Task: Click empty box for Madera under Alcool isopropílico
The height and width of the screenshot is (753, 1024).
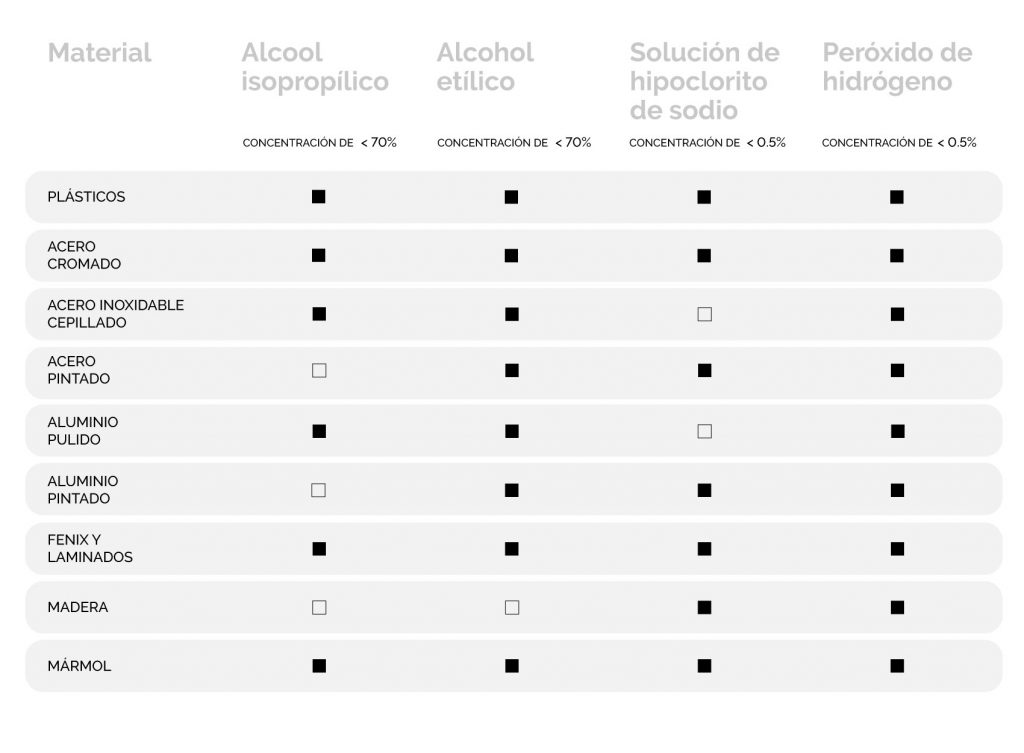Action: 319,607
